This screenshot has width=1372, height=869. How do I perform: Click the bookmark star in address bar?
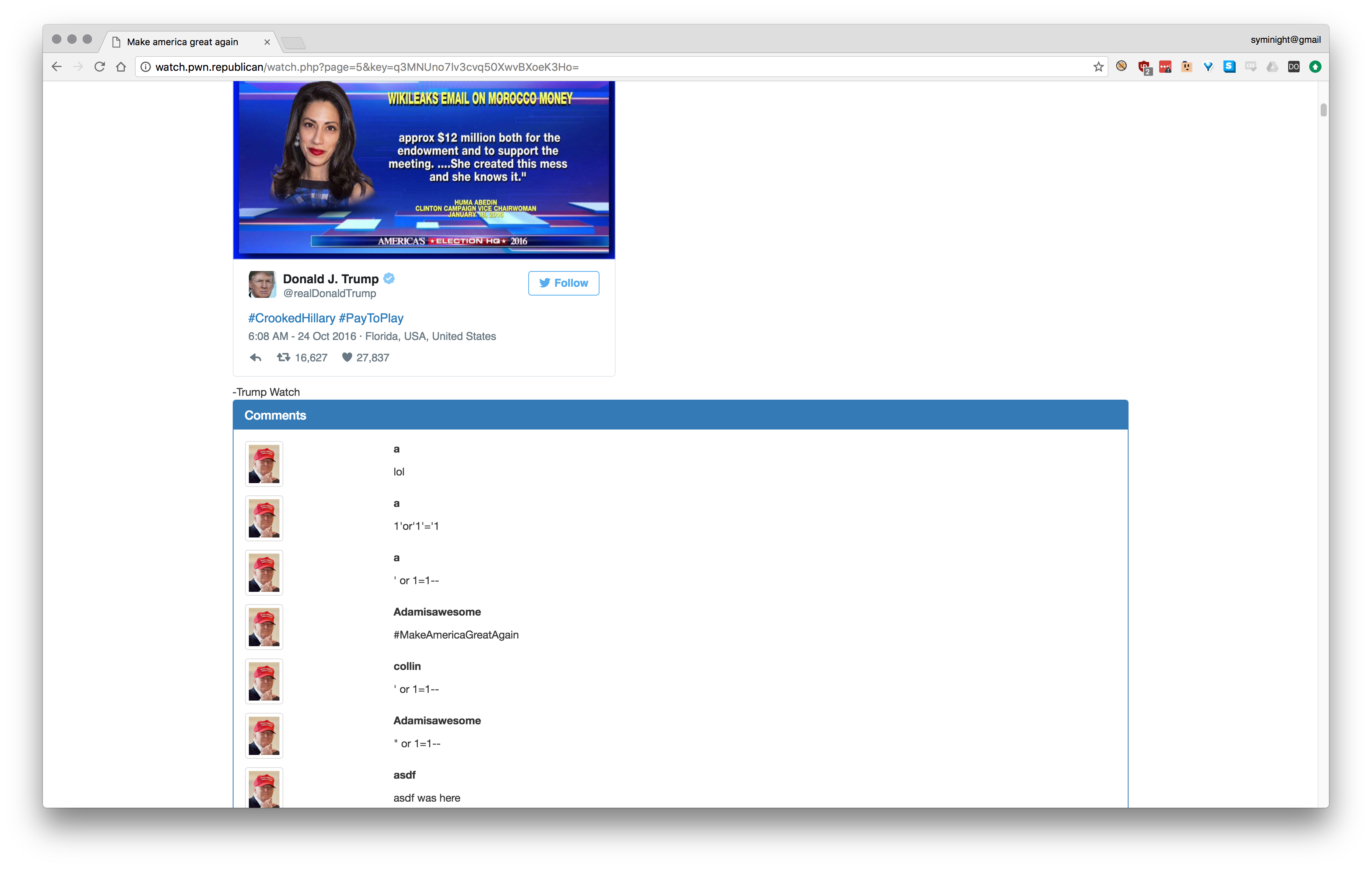[1098, 67]
